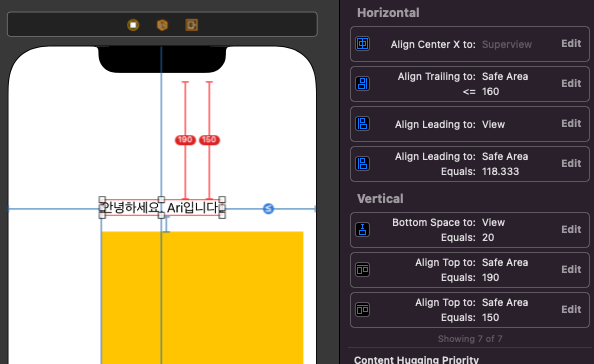This screenshot has width=594, height=364.
Task: Click the Superview text in Center X row
Action: [x=507, y=44]
